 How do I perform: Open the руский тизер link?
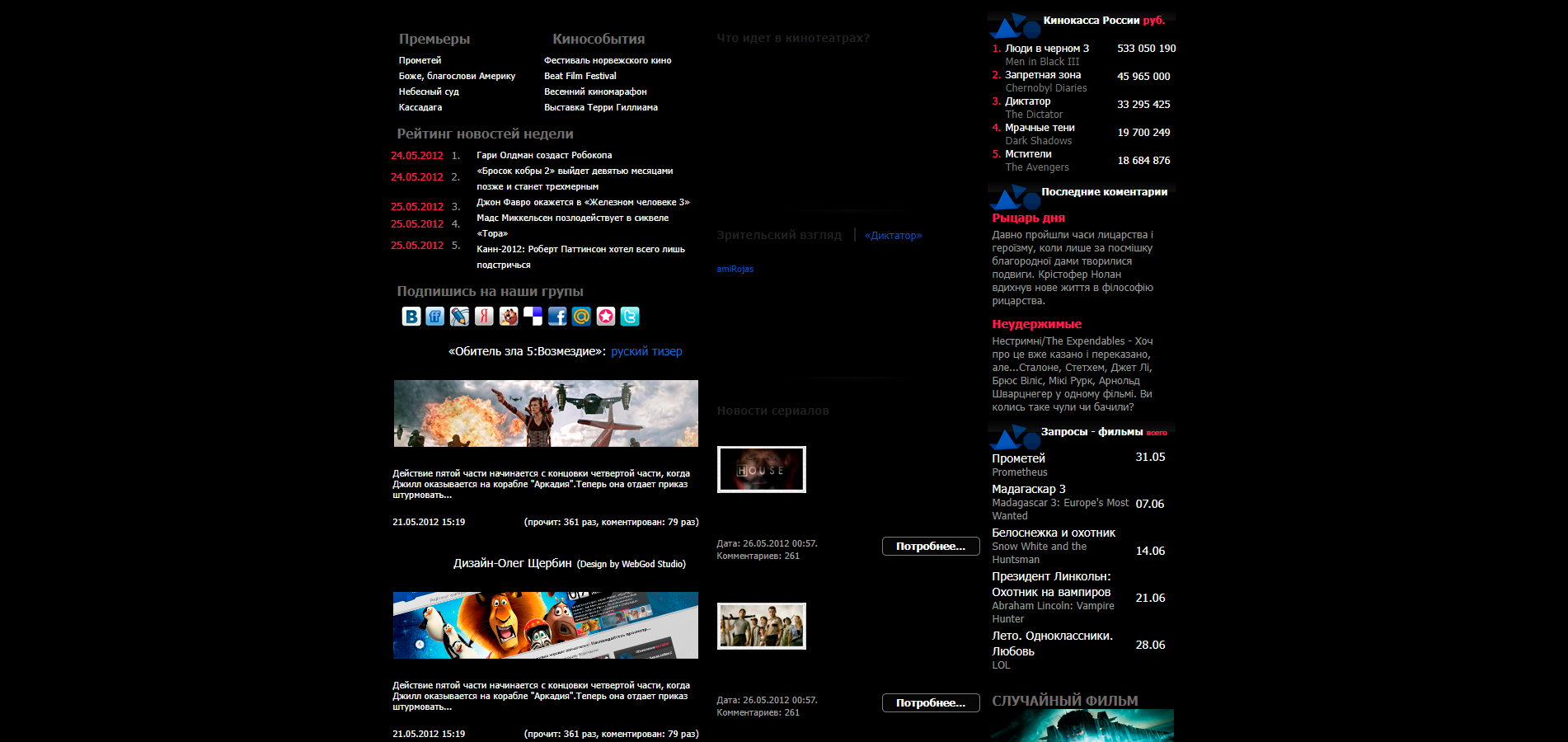tap(646, 351)
